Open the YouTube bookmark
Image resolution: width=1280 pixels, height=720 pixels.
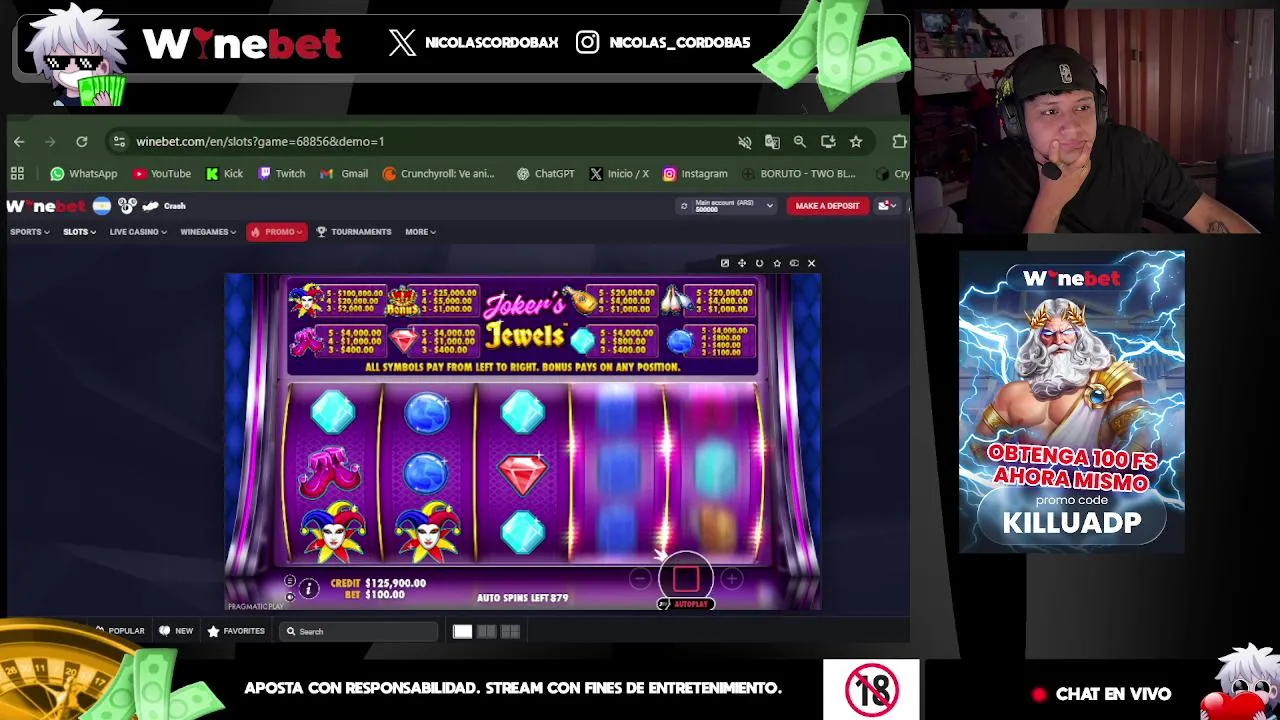[162, 174]
